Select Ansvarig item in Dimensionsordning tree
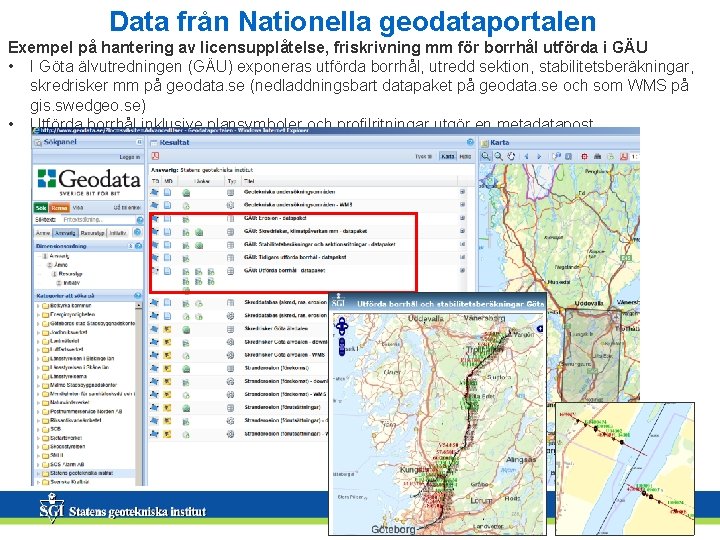 (x=59, y=256)
